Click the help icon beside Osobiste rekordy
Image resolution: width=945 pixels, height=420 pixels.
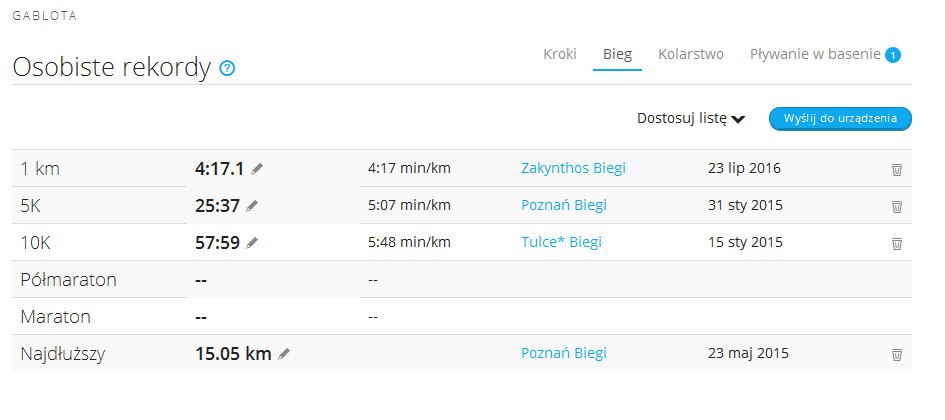point(227,69)
